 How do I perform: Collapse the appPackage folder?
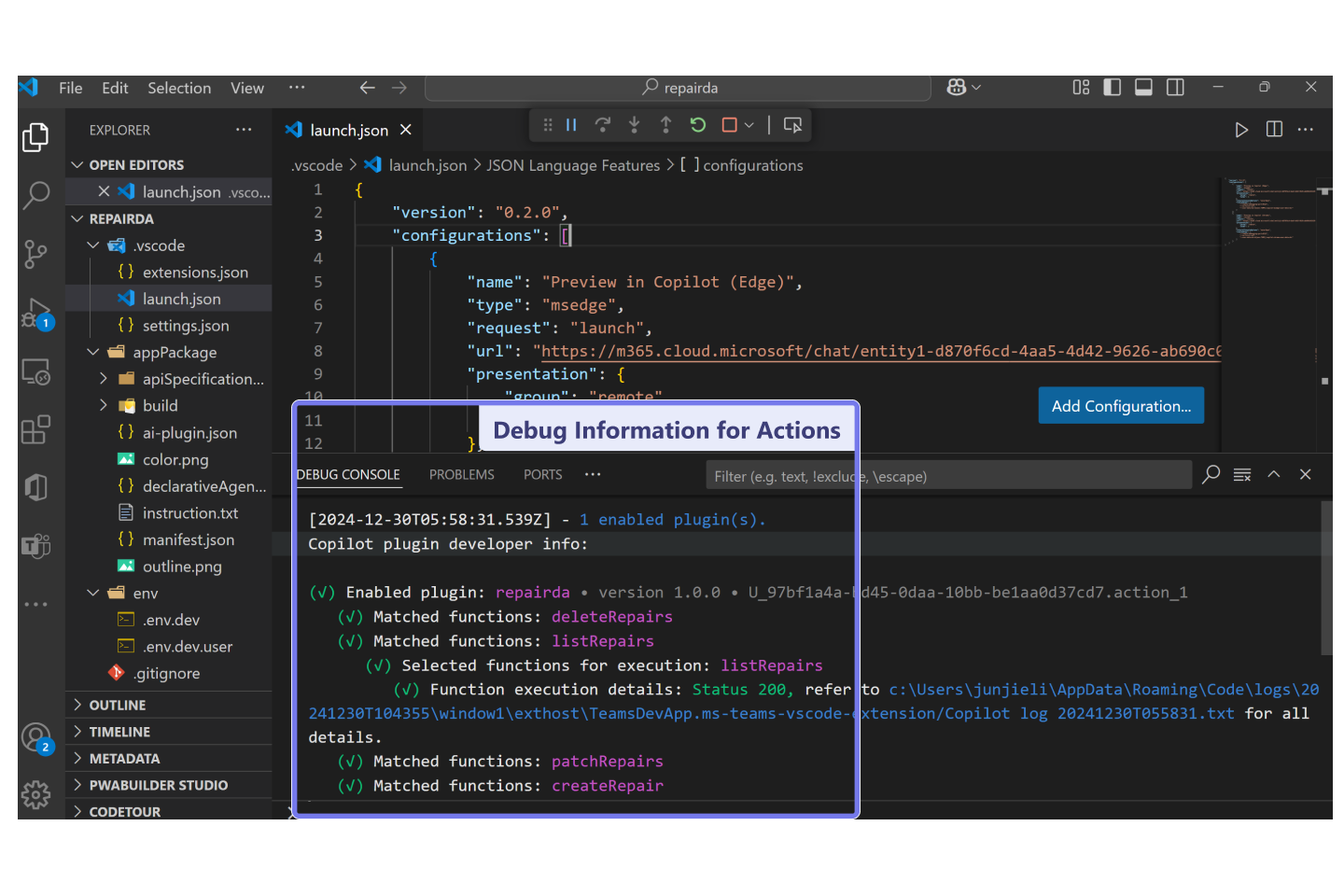pos(93,353)
